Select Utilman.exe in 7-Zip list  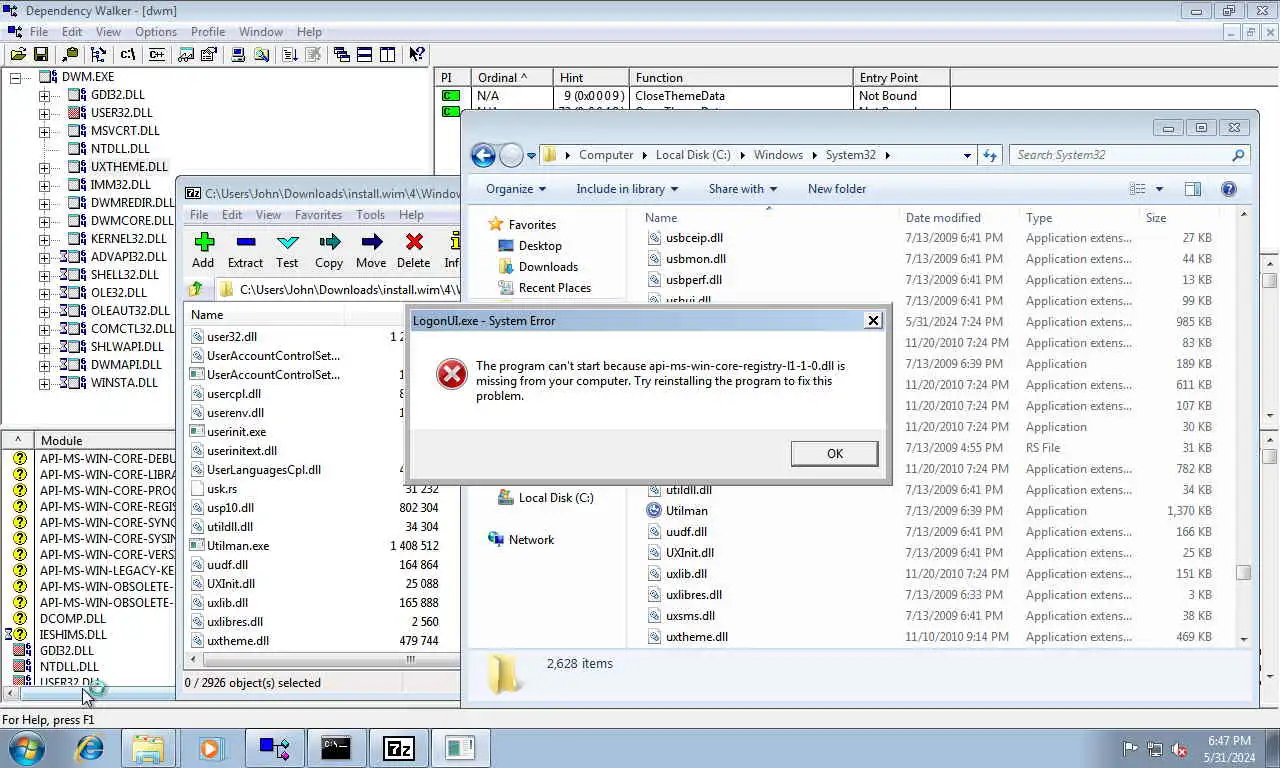238,546
